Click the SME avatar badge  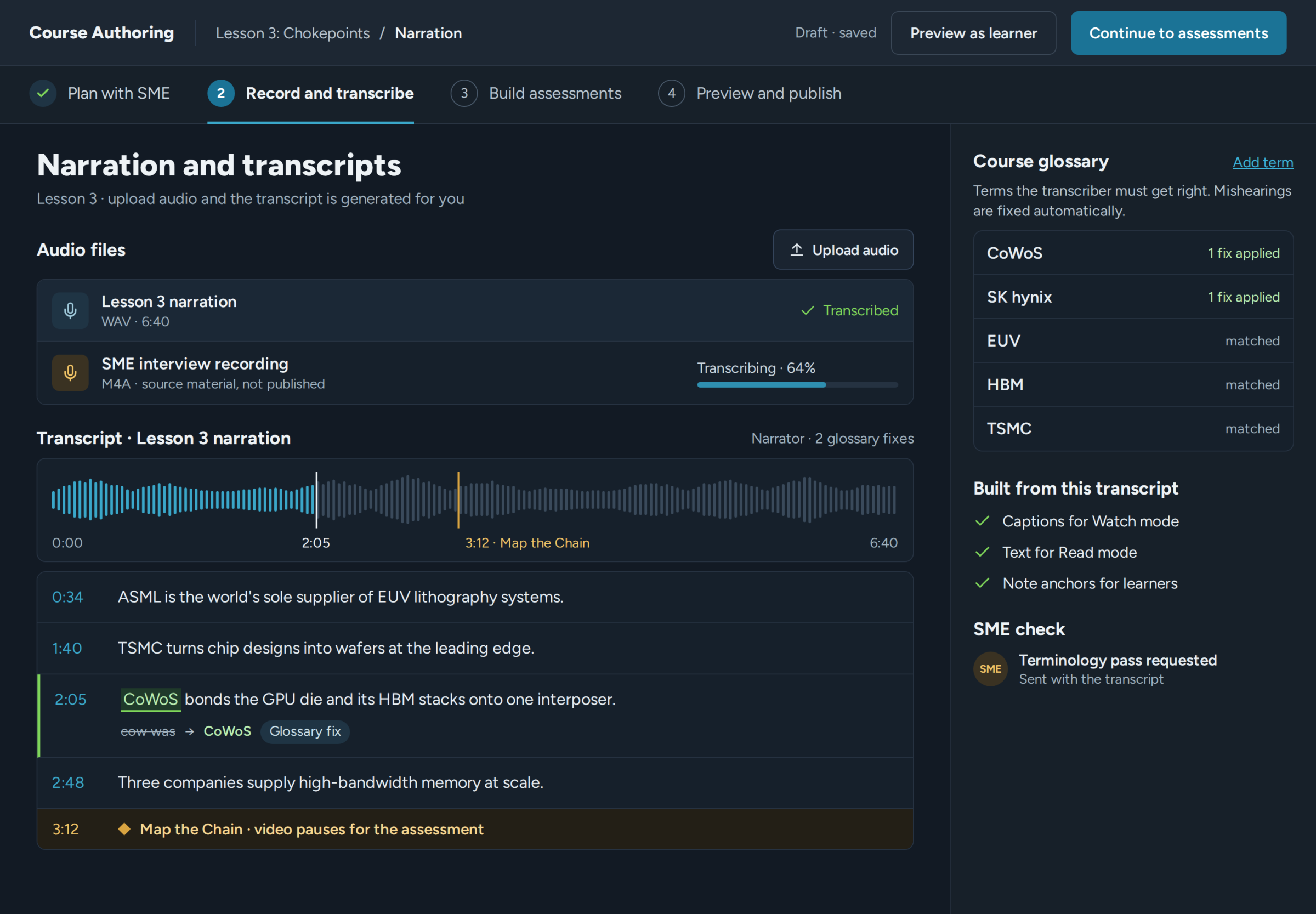coord(990,669)
